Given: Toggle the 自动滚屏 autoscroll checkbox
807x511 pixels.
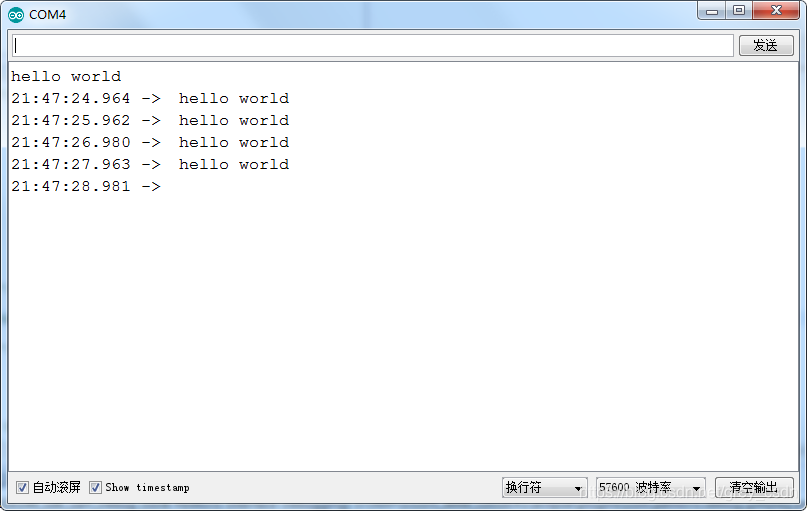Looking at the screenshot, I should pyautogui.click(x=22, y=487).
